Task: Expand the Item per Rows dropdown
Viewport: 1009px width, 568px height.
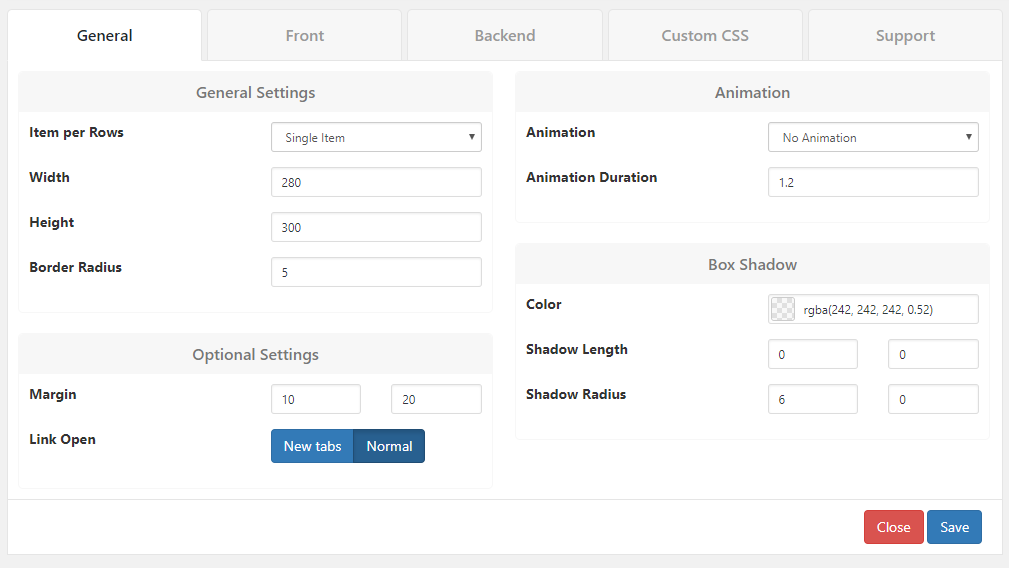Action: 376,137
